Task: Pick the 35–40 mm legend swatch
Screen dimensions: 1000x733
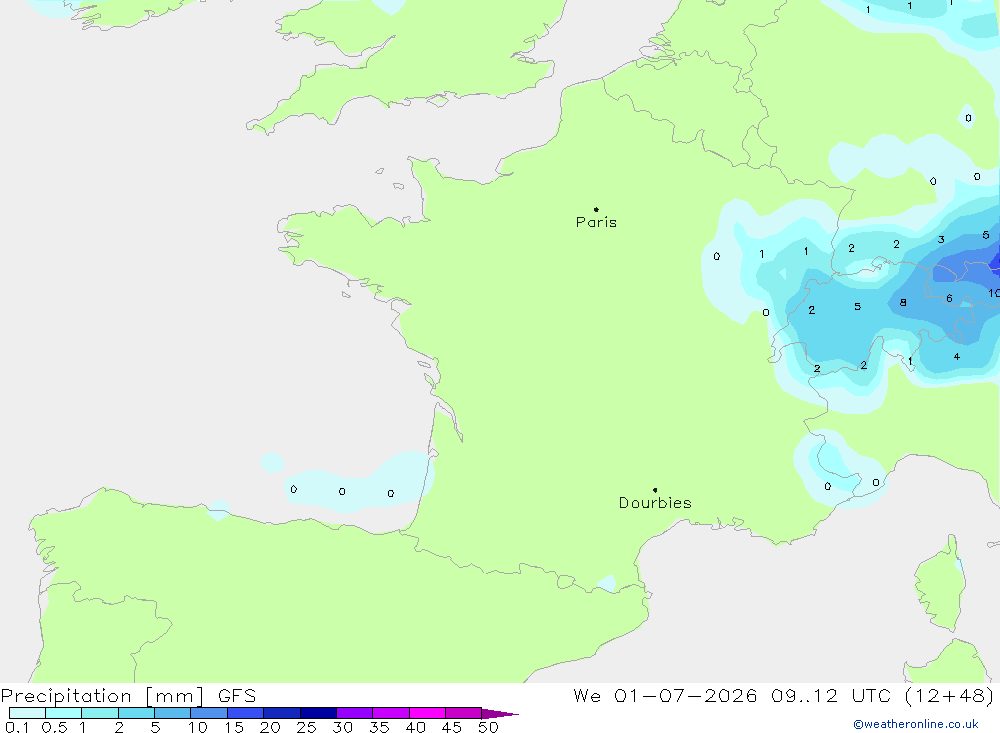Action: click(x=391, y=713)
